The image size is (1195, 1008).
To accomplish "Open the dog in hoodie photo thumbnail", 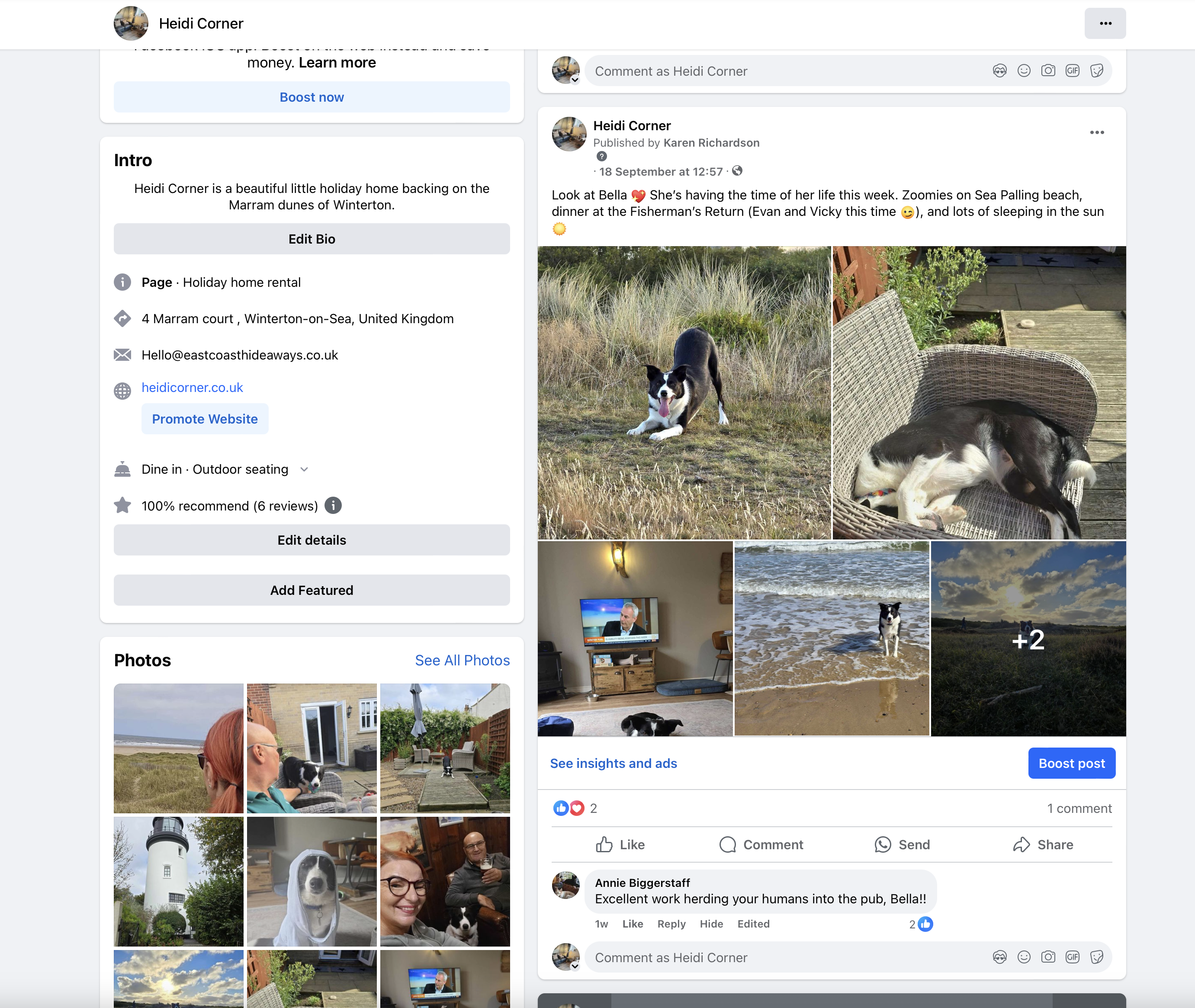I will point(312,881).
